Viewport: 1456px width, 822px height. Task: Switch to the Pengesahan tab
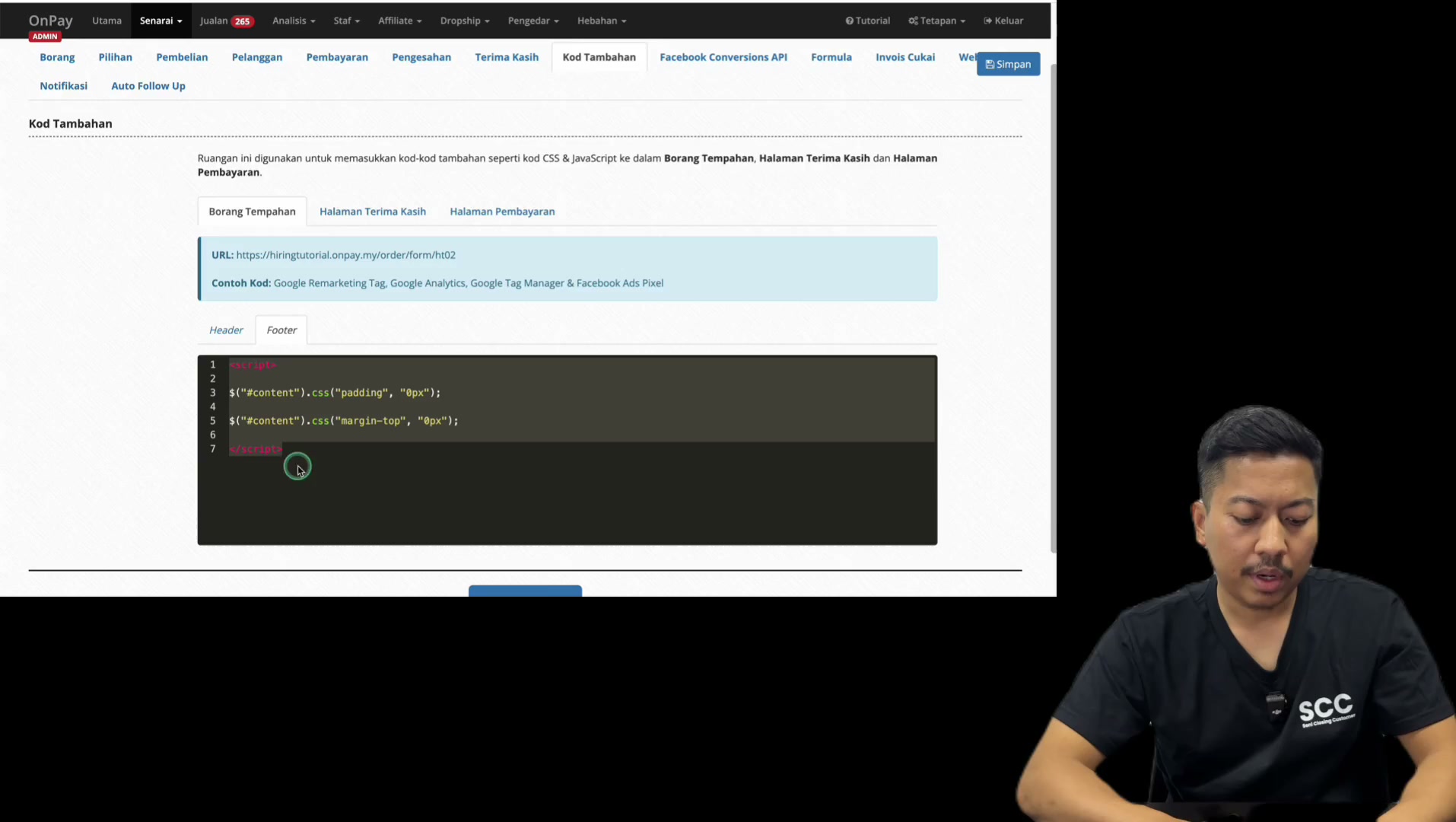[421, 57]
